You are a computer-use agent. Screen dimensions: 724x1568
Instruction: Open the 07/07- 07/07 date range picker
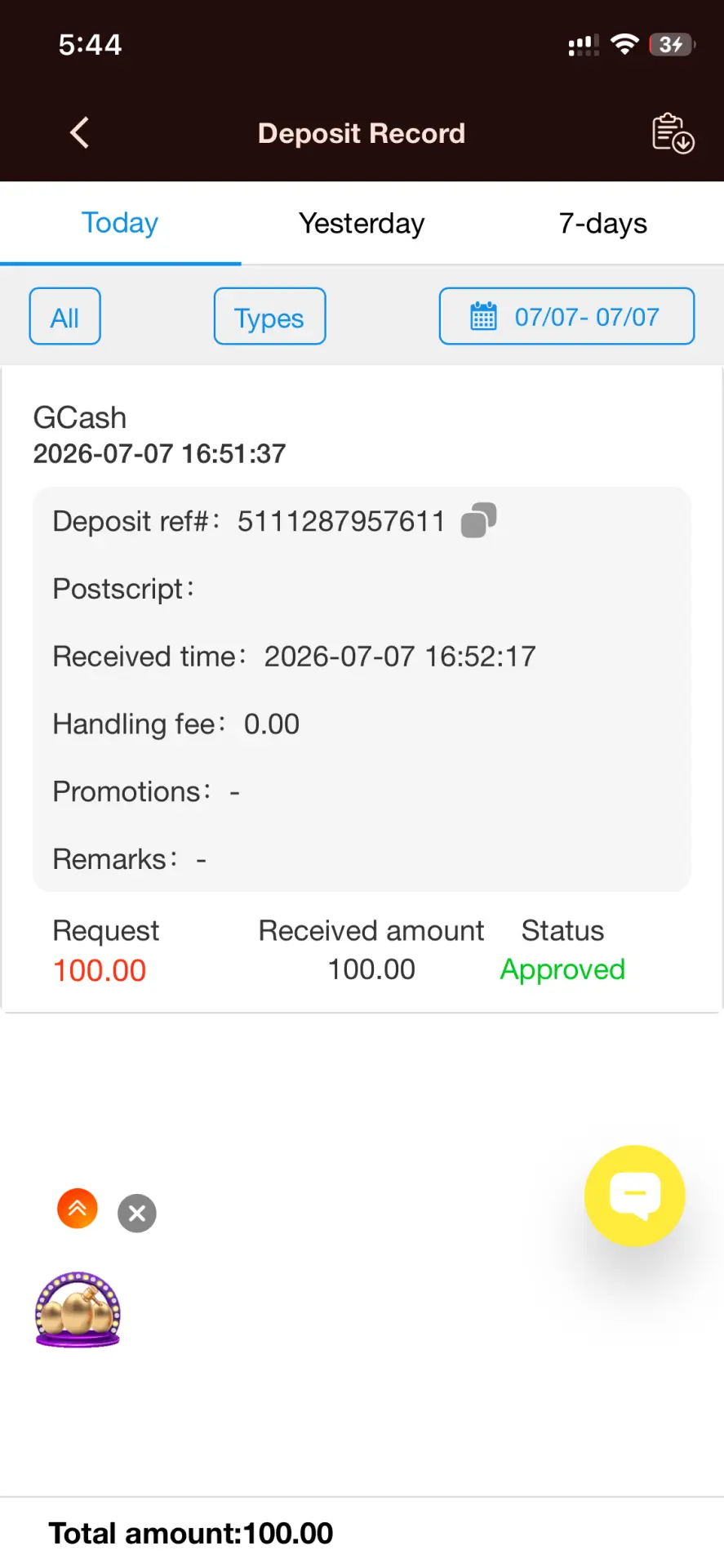[566, 316]
